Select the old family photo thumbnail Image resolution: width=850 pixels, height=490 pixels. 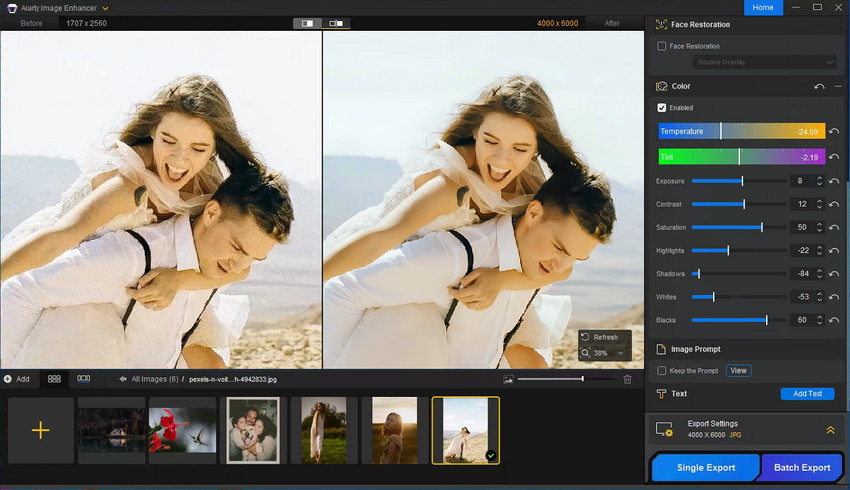pyautogui.click(x=253, y=430)
